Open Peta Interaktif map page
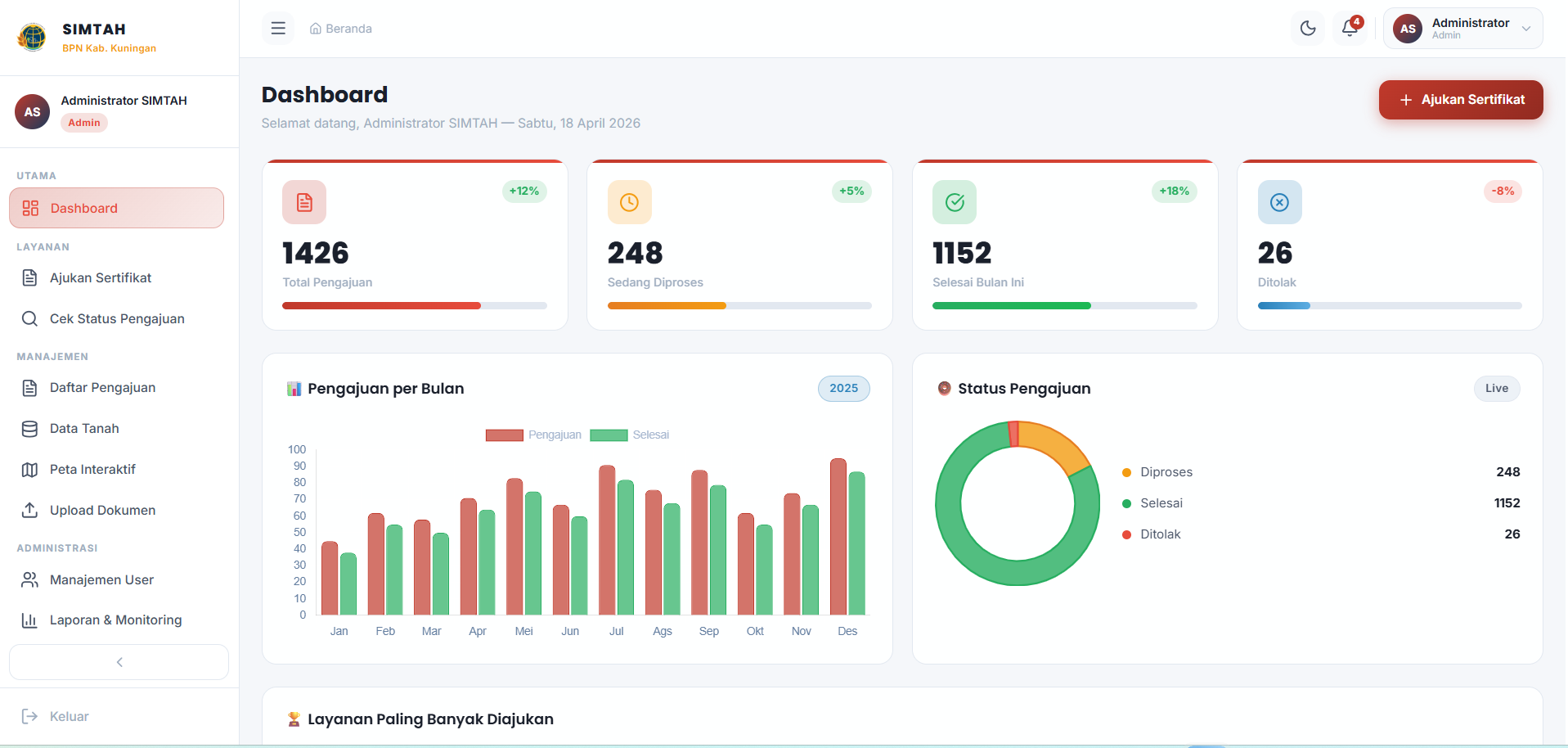 [x=116, y=469]
